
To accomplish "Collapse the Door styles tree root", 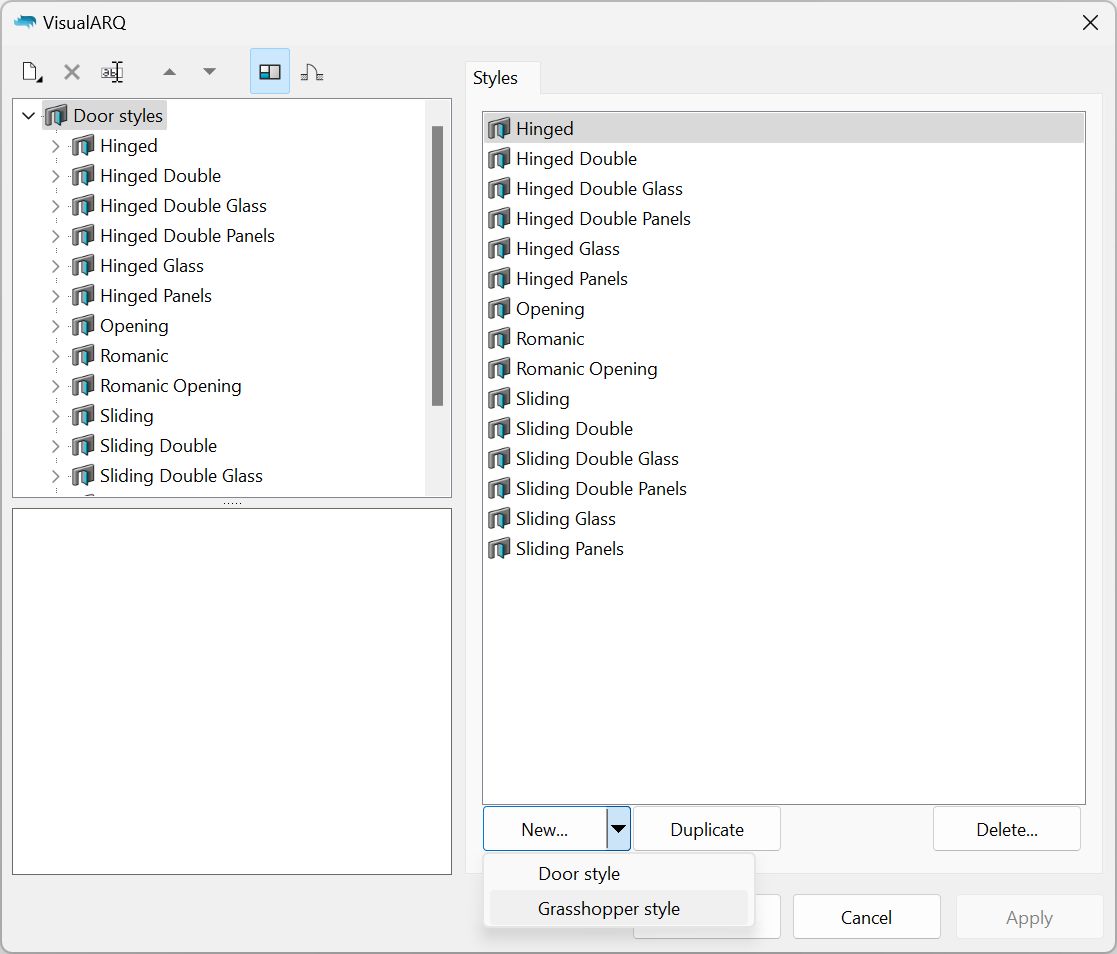I will pos(28,115).
